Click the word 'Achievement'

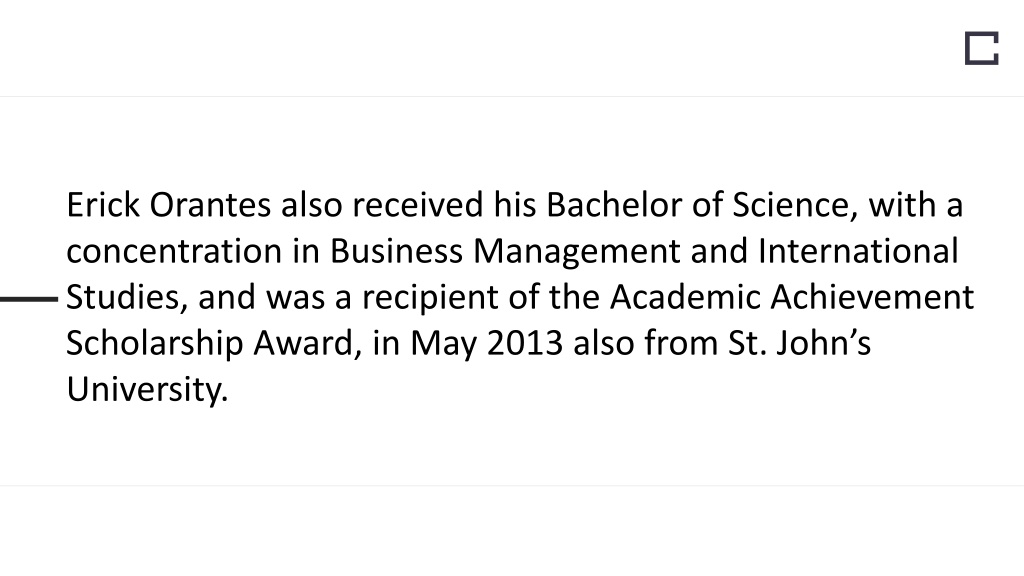872,298
